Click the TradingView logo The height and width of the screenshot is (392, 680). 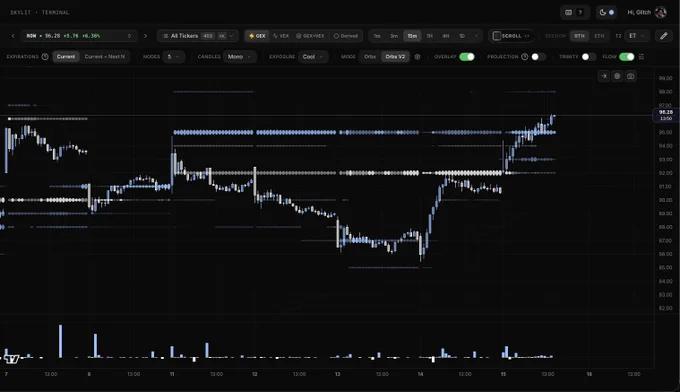click(12, 359)
